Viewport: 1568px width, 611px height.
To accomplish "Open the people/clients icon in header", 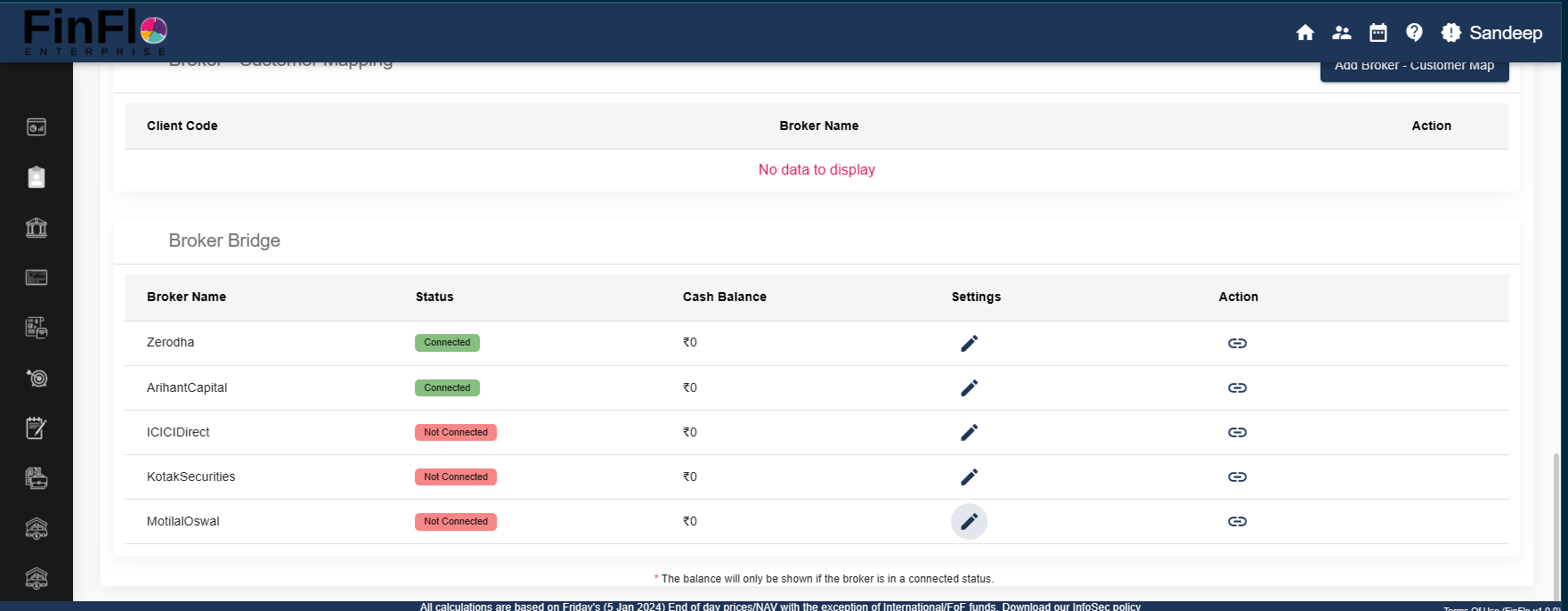I will [1342, 33].
